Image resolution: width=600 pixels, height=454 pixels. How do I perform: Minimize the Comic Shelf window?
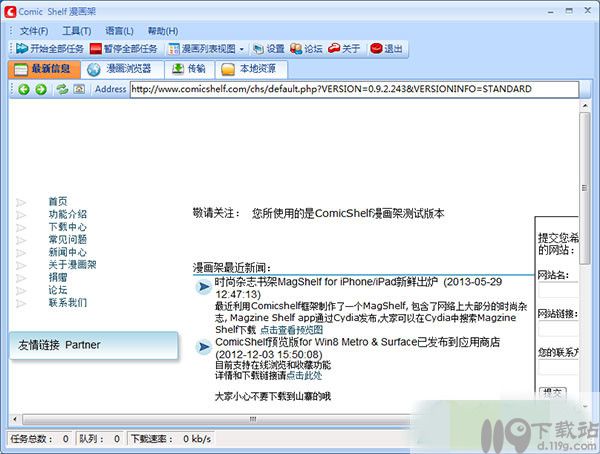[x=551, y=11]
